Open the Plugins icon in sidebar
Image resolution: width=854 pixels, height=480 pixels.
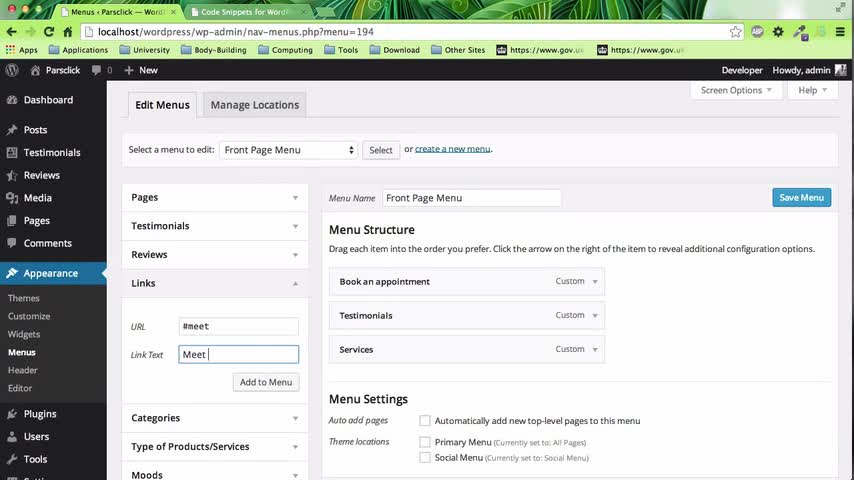click(x=12, y=414)
